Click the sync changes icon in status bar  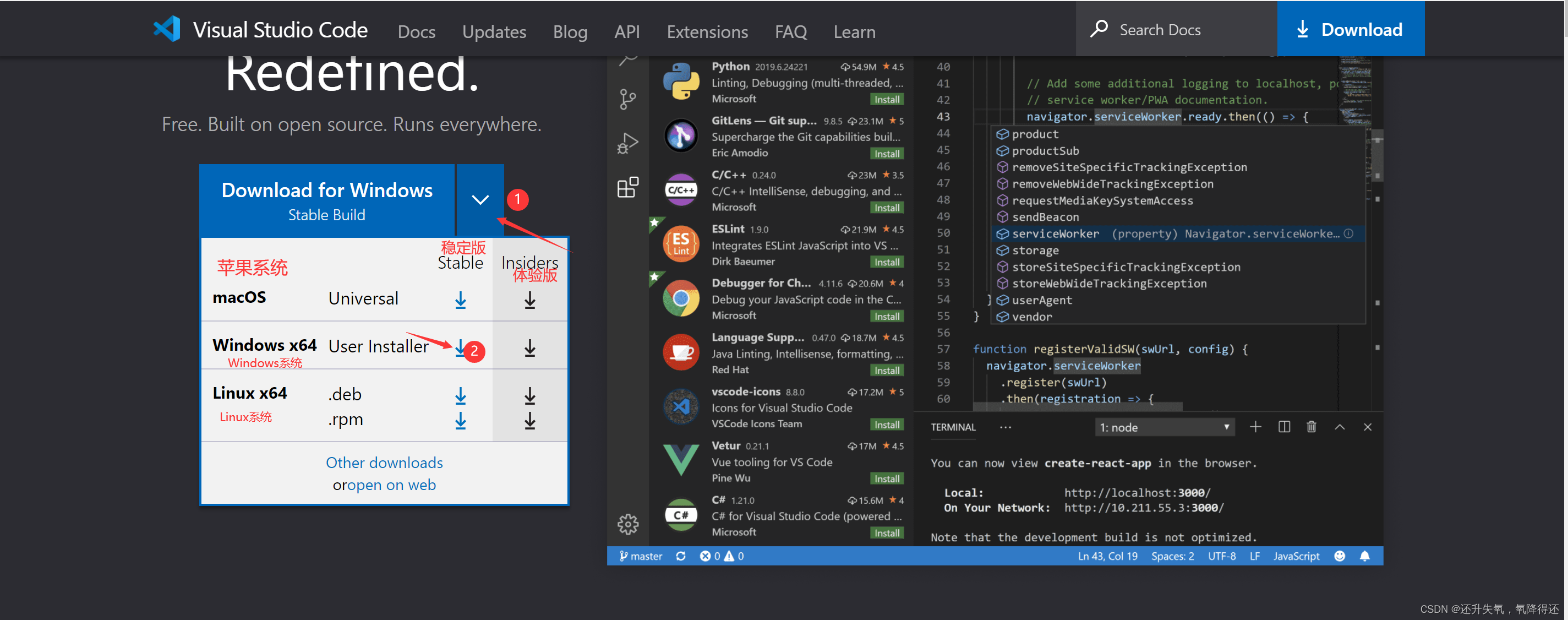click(680, 556)
